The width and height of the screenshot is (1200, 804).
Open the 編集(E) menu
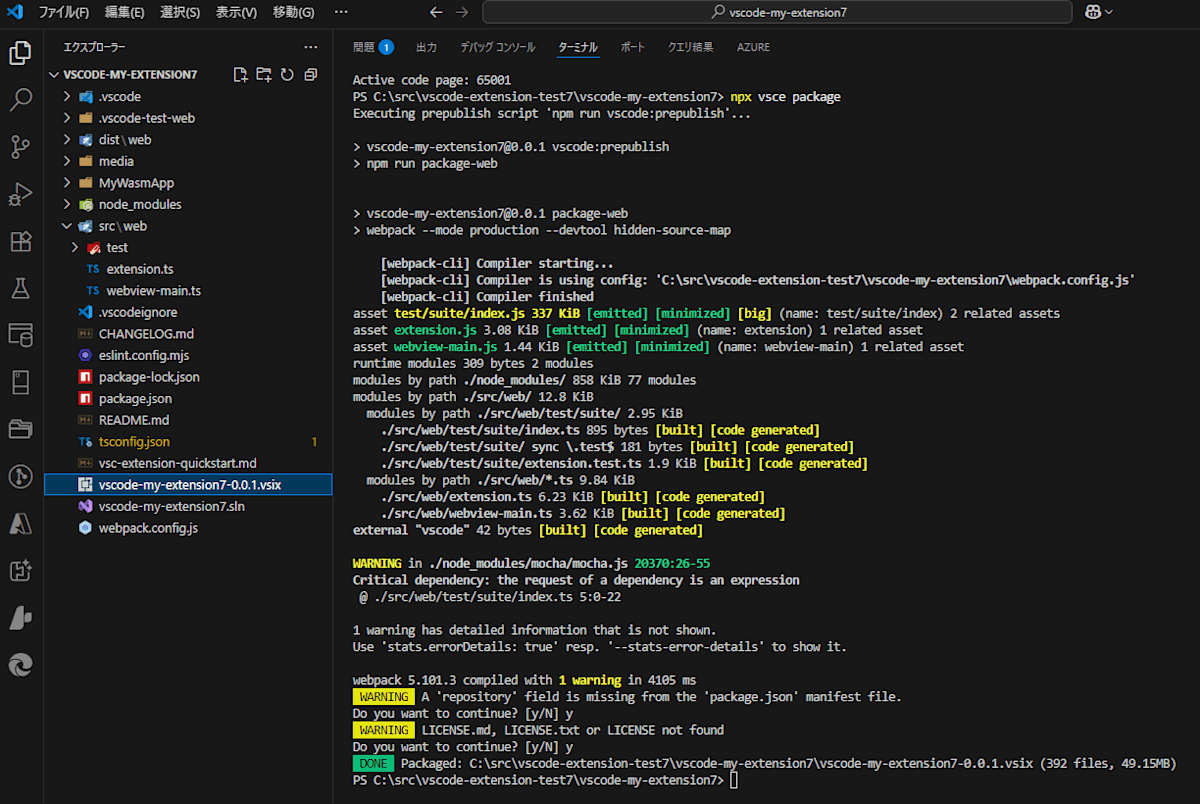click(x=124, y=12)
